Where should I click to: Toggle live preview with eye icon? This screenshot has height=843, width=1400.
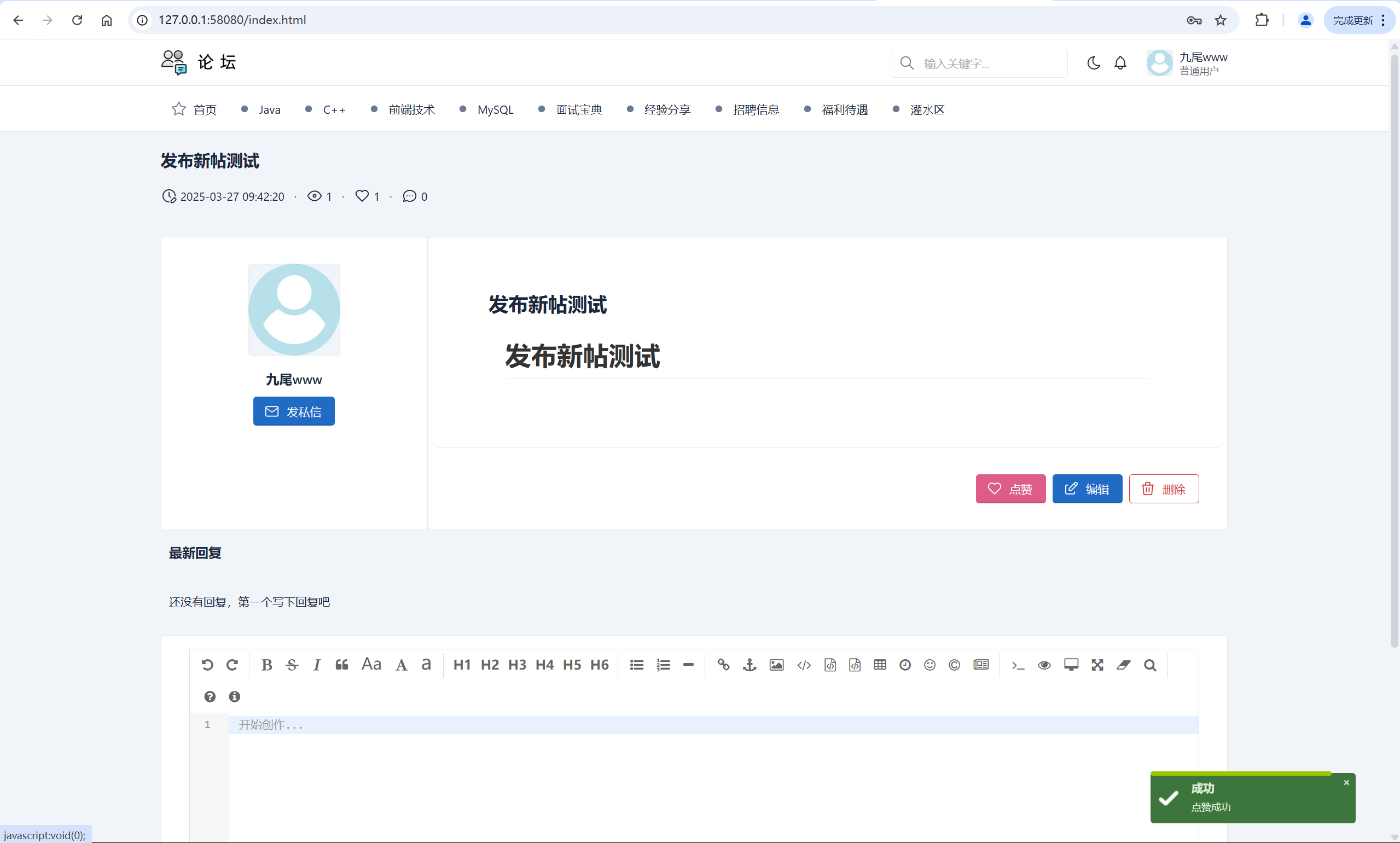[1044, 665]
